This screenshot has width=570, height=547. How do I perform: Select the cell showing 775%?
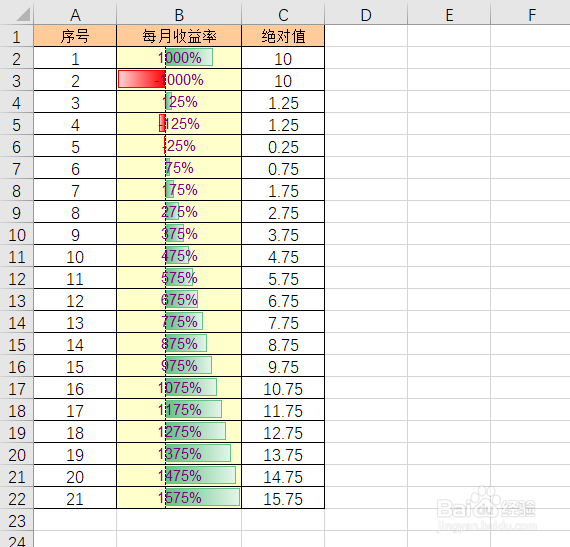click(x=179, y=322)
